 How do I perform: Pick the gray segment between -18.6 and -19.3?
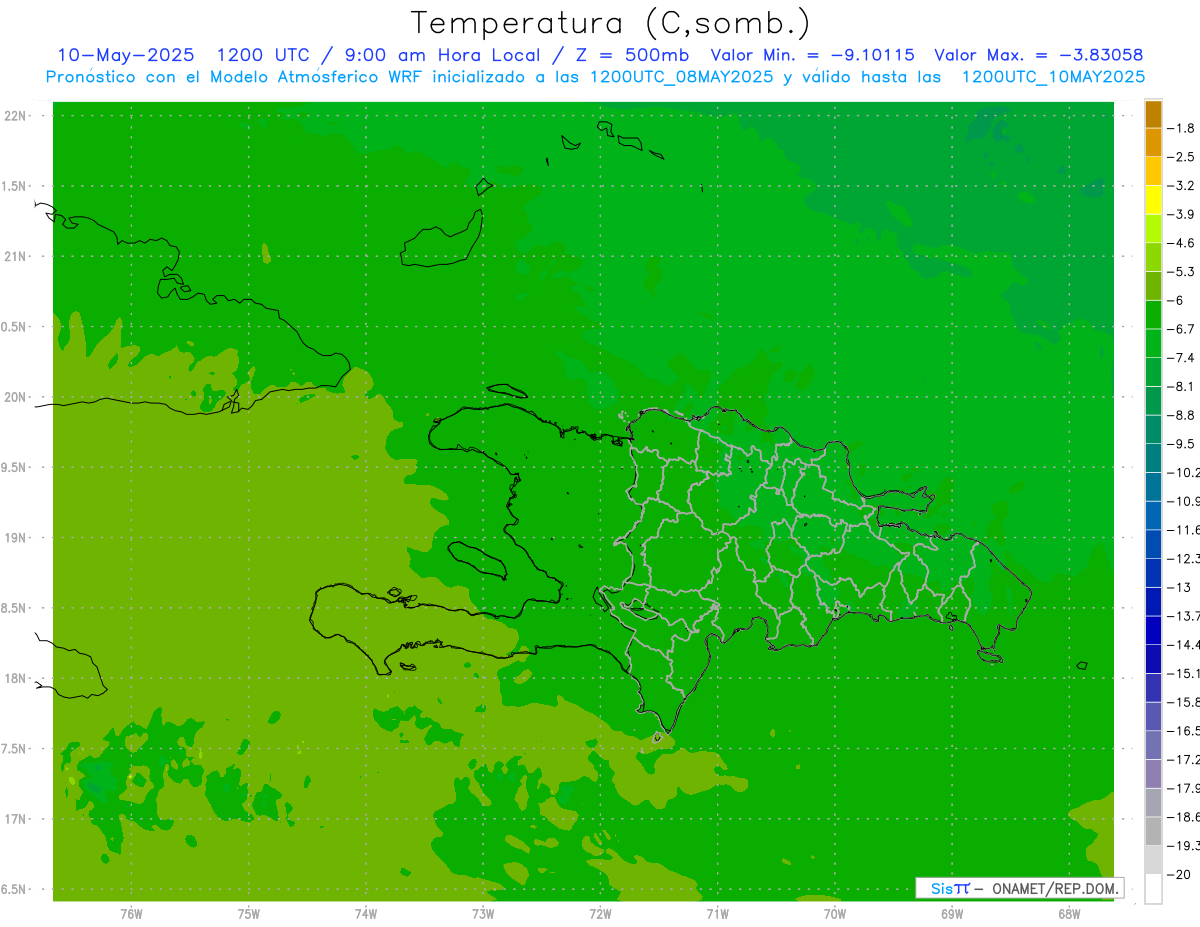pos(1153,831)
